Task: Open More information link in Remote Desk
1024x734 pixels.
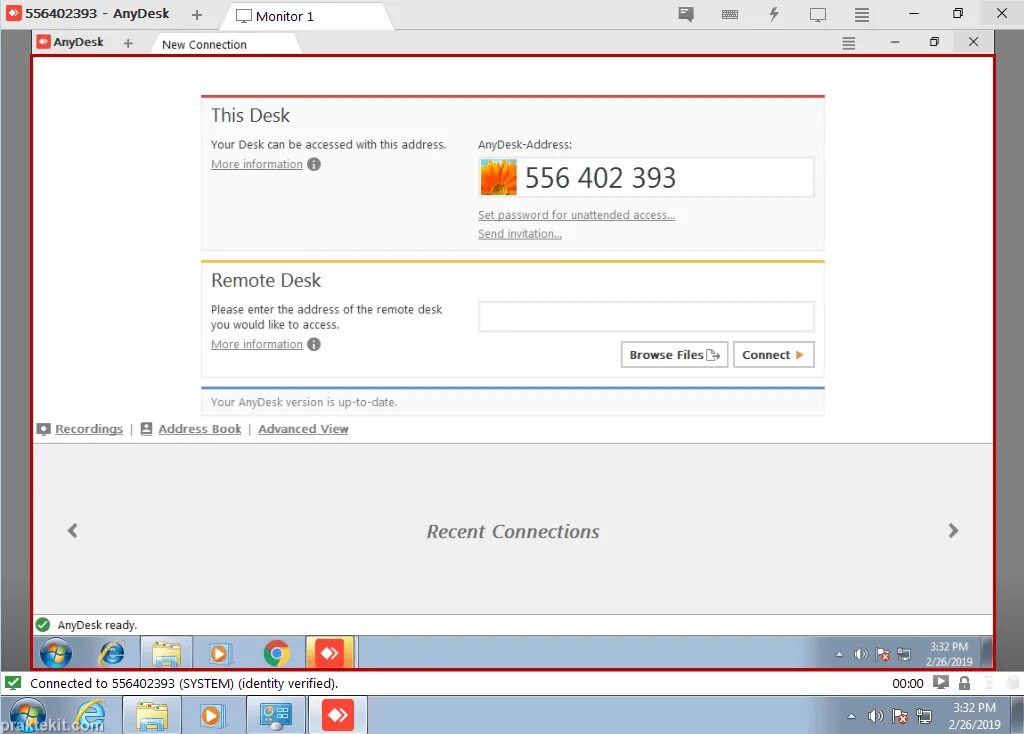Action: click(257, 344)
